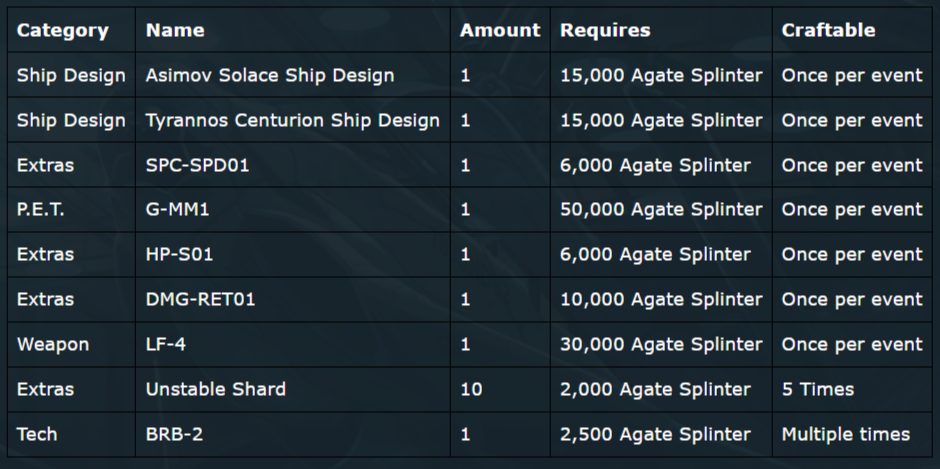Select the LF-4 weapon name
The image size is (940, 469).
pyautogui.click(x=165, y=345)
